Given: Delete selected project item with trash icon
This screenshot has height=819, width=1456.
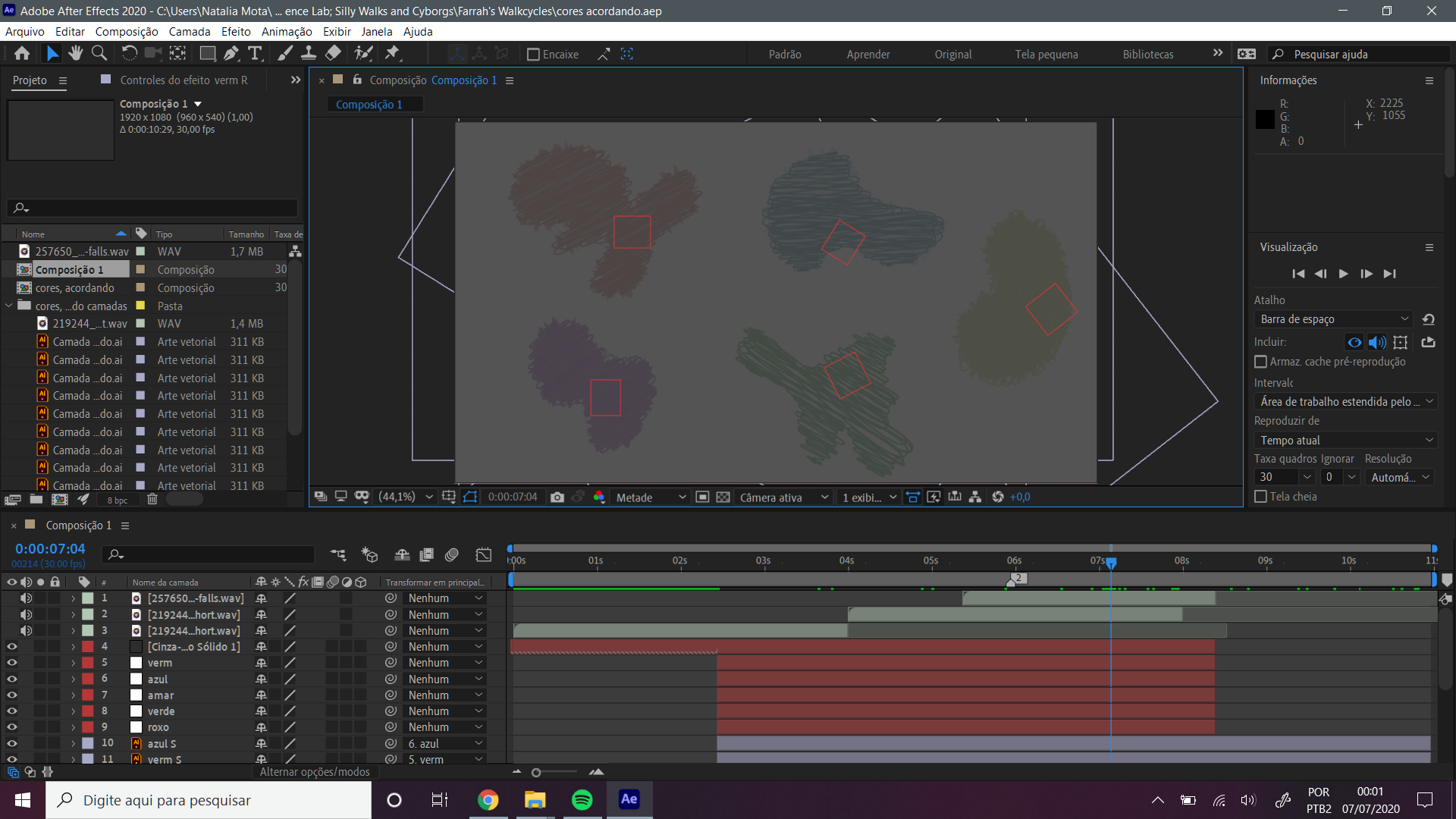Looking at the screenshot, I should (152, 499).
